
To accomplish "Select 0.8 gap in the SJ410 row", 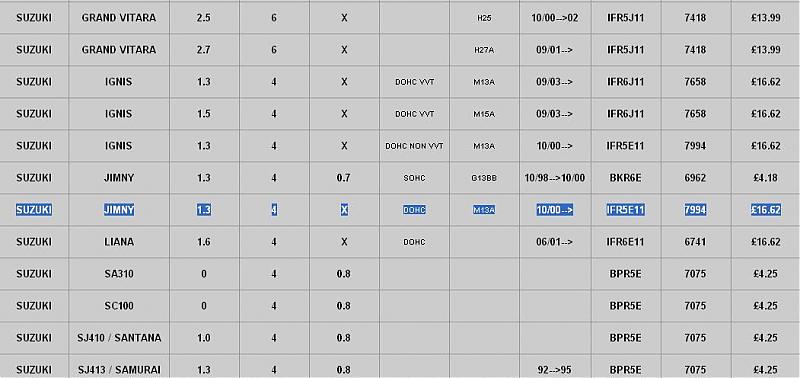I will pos(344,338).
